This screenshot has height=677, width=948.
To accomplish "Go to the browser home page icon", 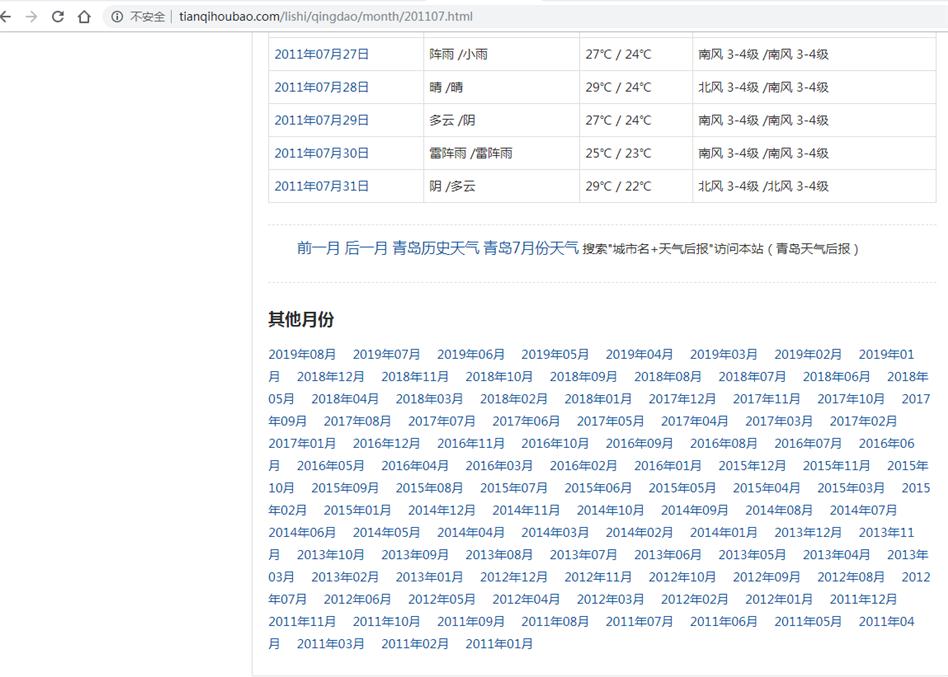I will (84, 16).
